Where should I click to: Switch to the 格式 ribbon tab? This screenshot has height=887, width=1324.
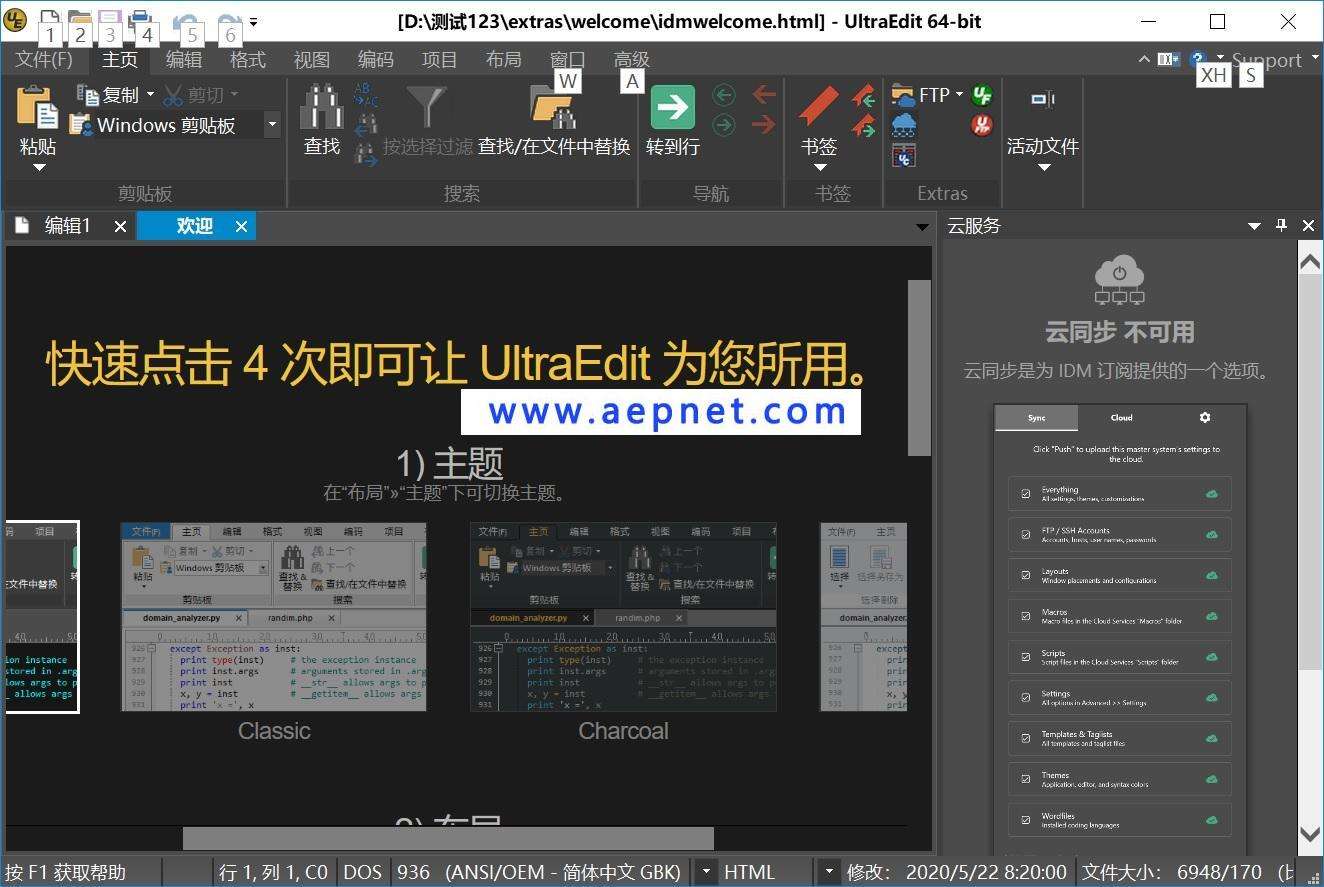click(248, 59)
